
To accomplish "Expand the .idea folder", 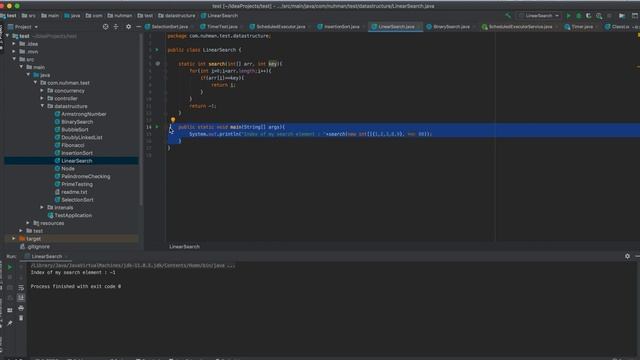I will click(x=14, y=44).
